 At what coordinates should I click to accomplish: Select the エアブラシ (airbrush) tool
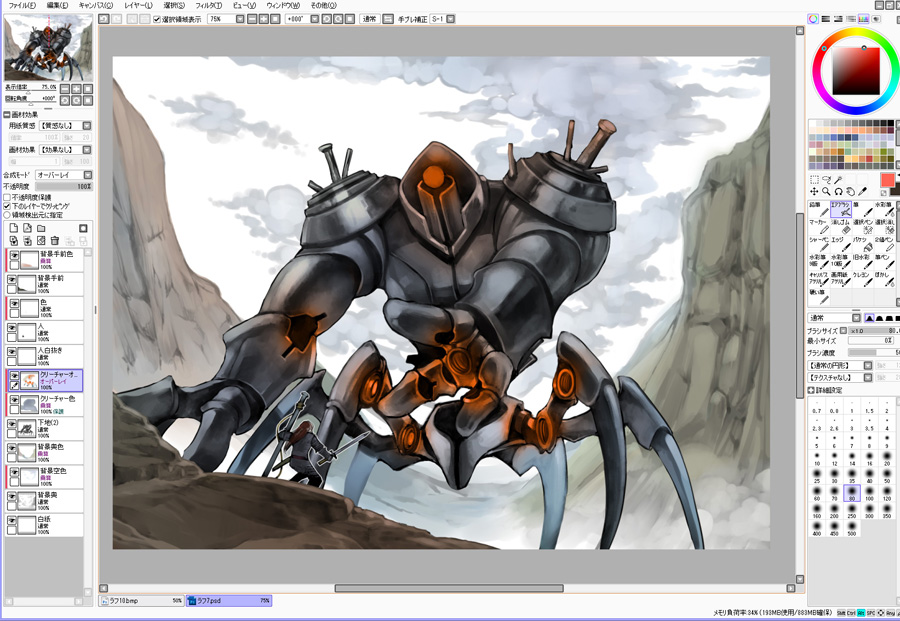840,208
